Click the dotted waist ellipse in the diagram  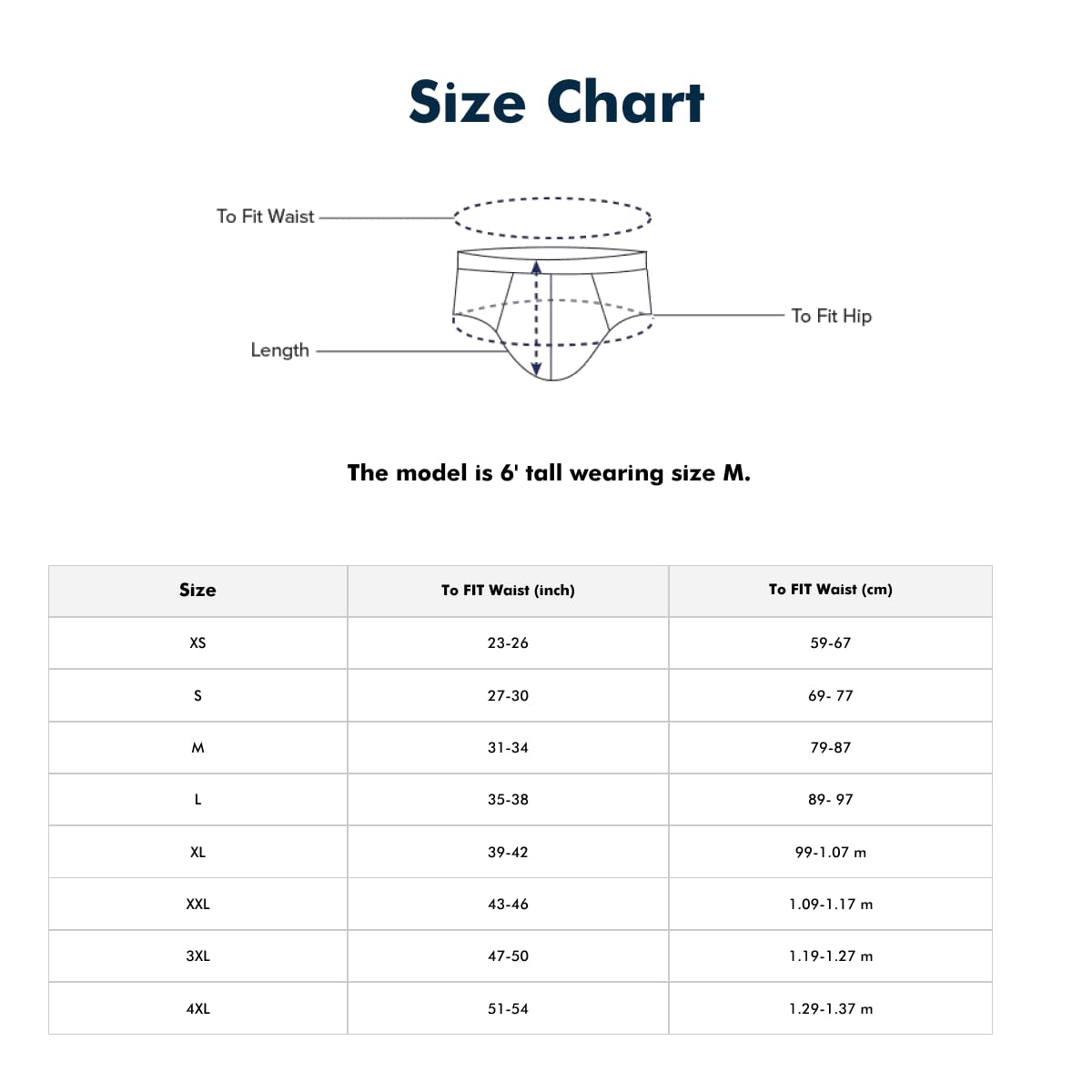552,217
